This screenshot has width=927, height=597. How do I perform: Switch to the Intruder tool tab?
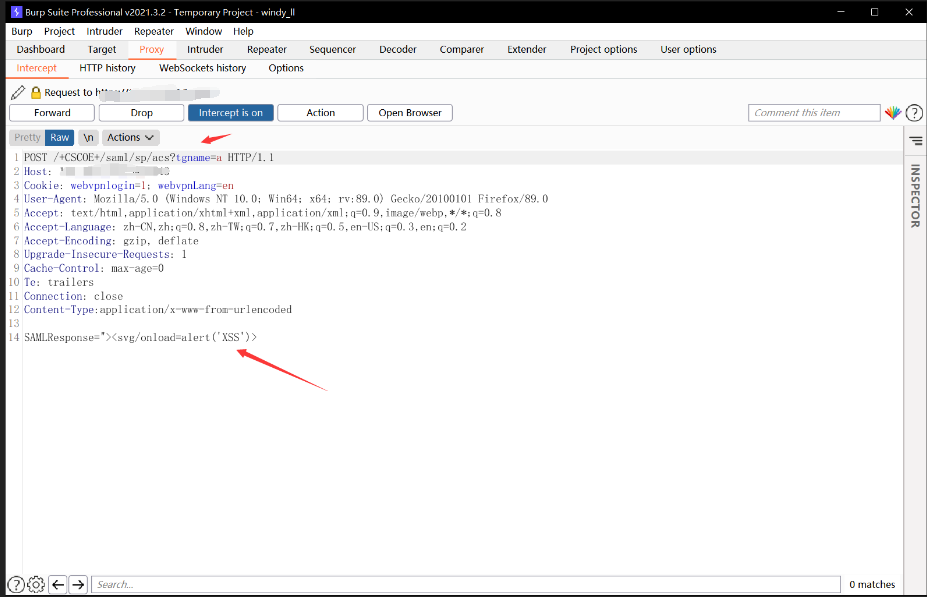[x=205, y=50]
